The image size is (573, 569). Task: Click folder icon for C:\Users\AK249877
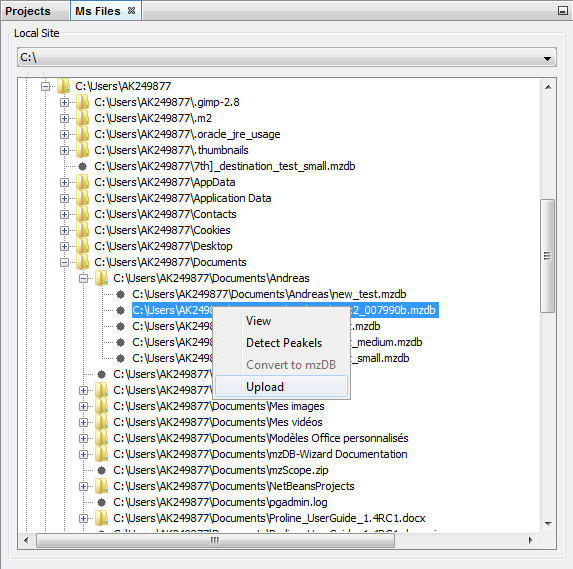[63, 86]
